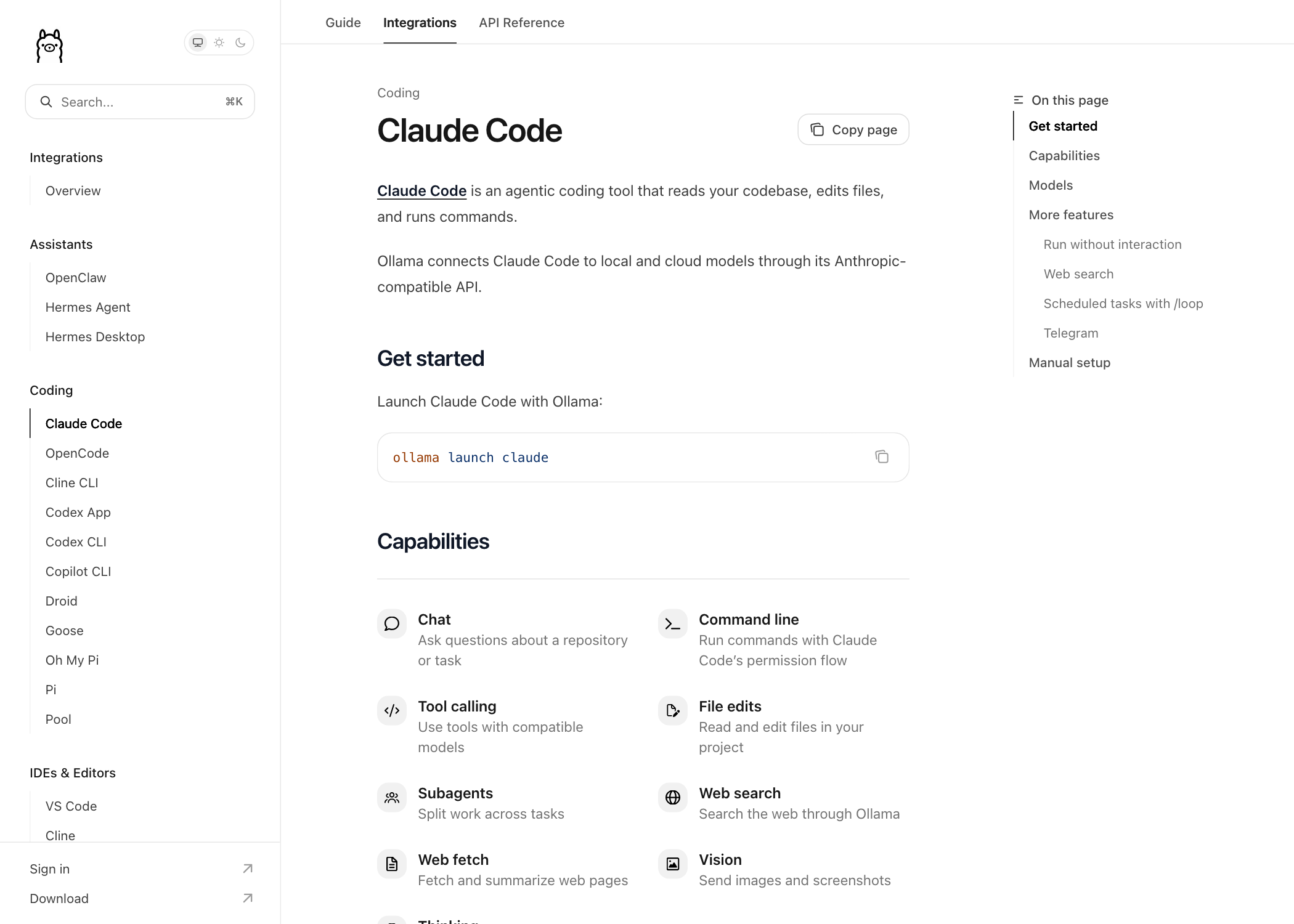This screenshot has height=924, width=1294.
Task: Open OpenClaw in sidebar
Action: [76, 278]
